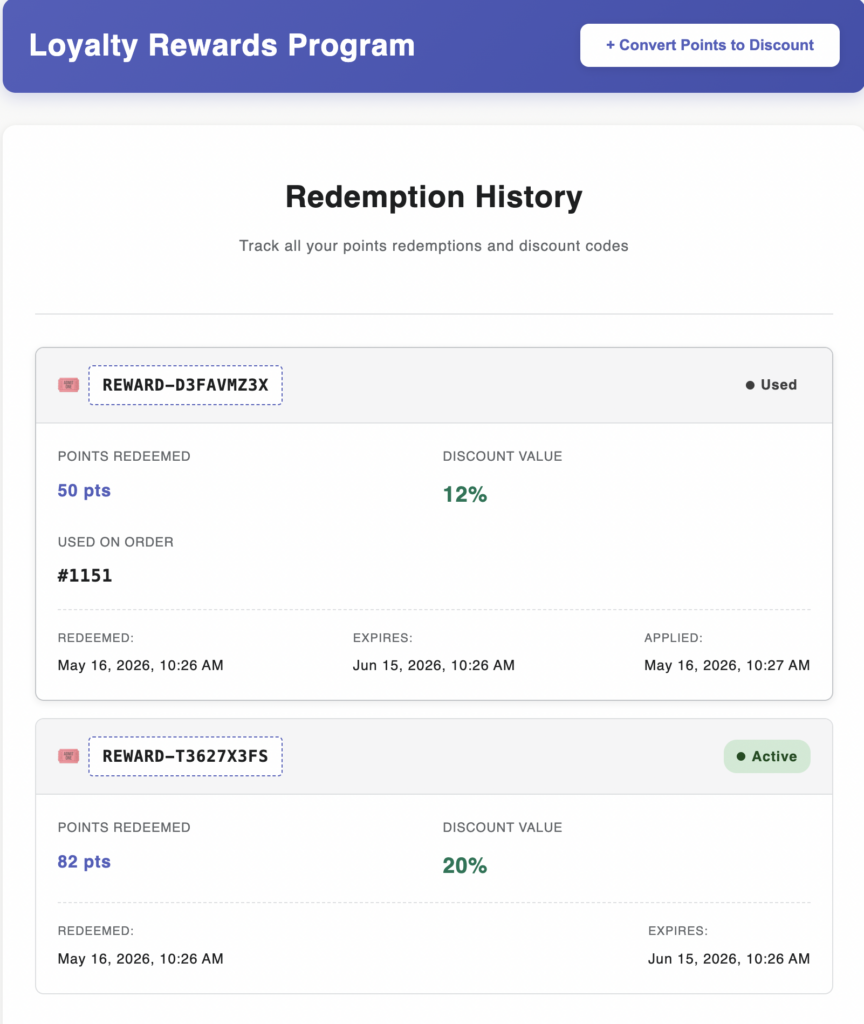
Task: Click redeemed date in the REWARD-T3627X3FS card
Action: [x=140, y=958]
